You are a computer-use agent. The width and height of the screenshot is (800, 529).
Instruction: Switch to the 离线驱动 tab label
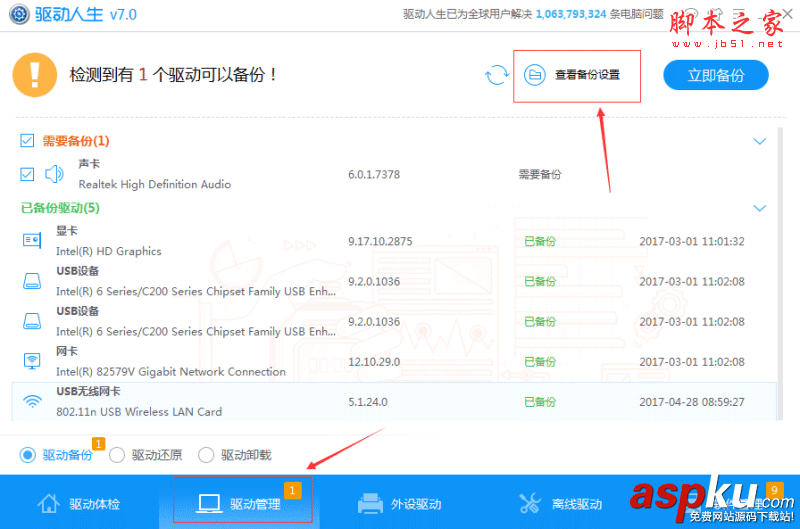[x=577, y=504]
